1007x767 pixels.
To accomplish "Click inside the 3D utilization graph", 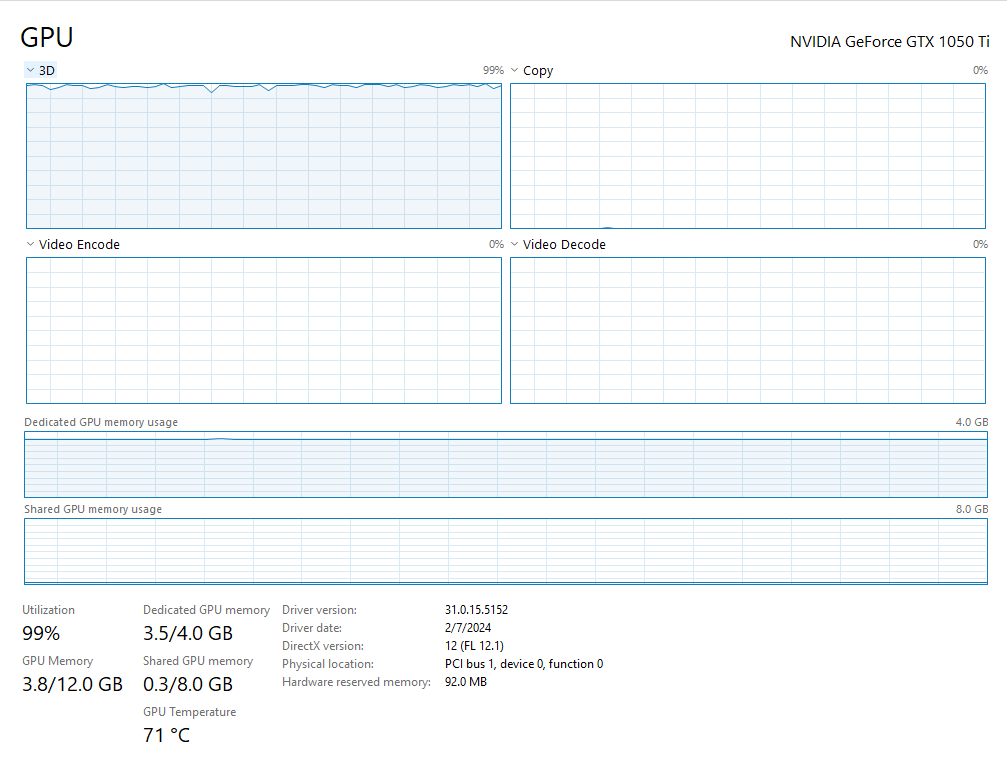I will pos(263,157).
